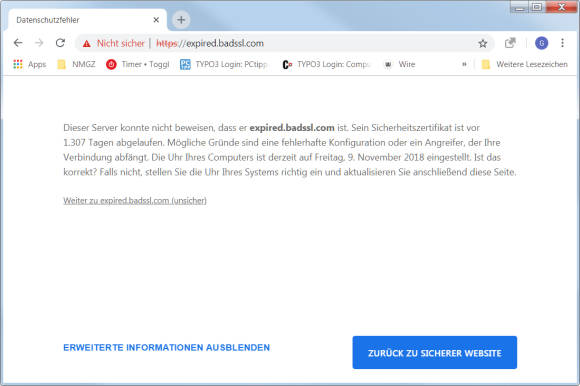Click Weiter zu expired.badssl.com (unsicher) link
580x386 pixels.
pyautogui.click(x=135, y=201)
